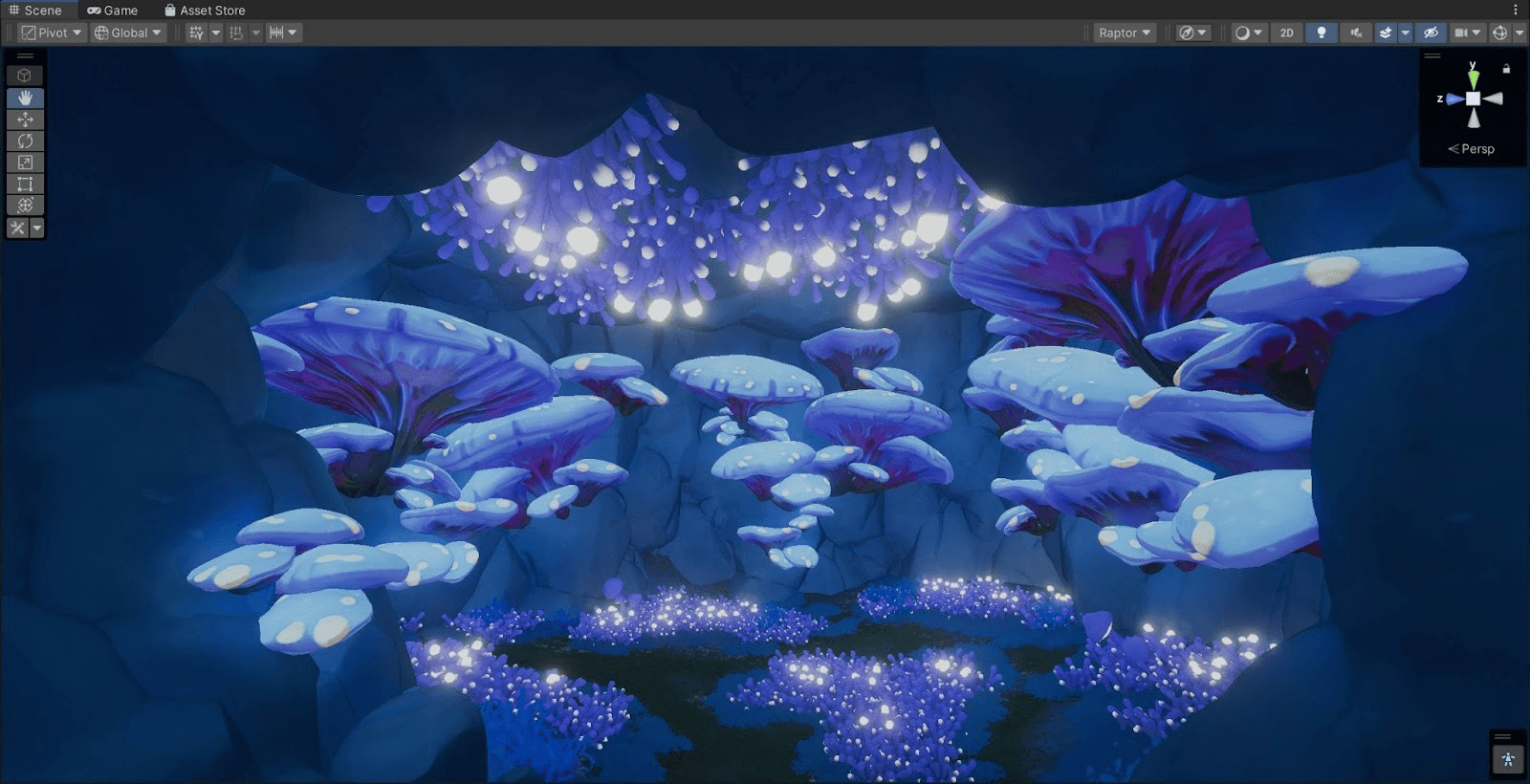This screenshot has height=784, width=1530.
Task: Select the Rotate tool
Action: click(x=25, y=141)
